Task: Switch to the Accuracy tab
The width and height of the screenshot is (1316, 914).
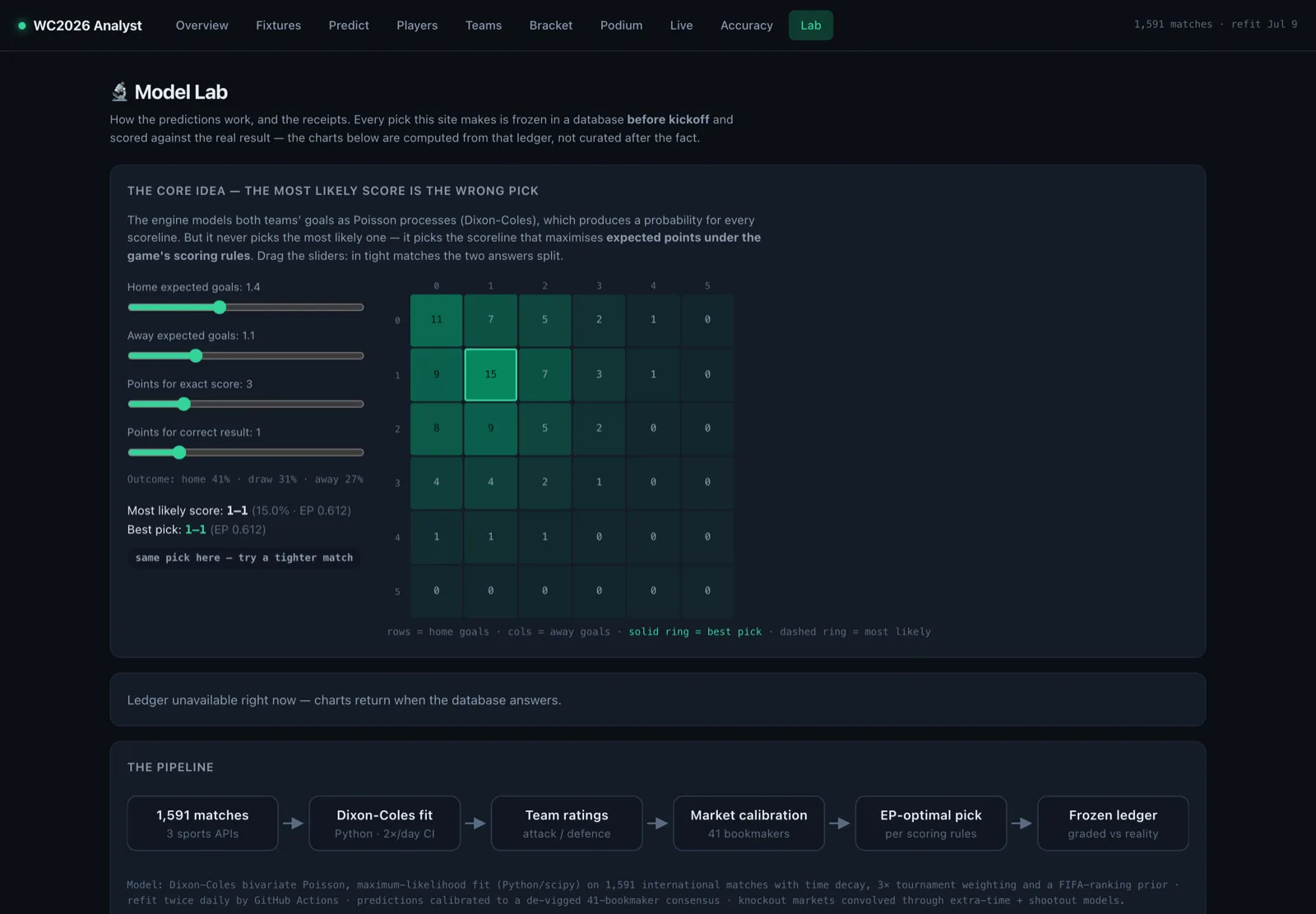Action: [x=747, y=26]
